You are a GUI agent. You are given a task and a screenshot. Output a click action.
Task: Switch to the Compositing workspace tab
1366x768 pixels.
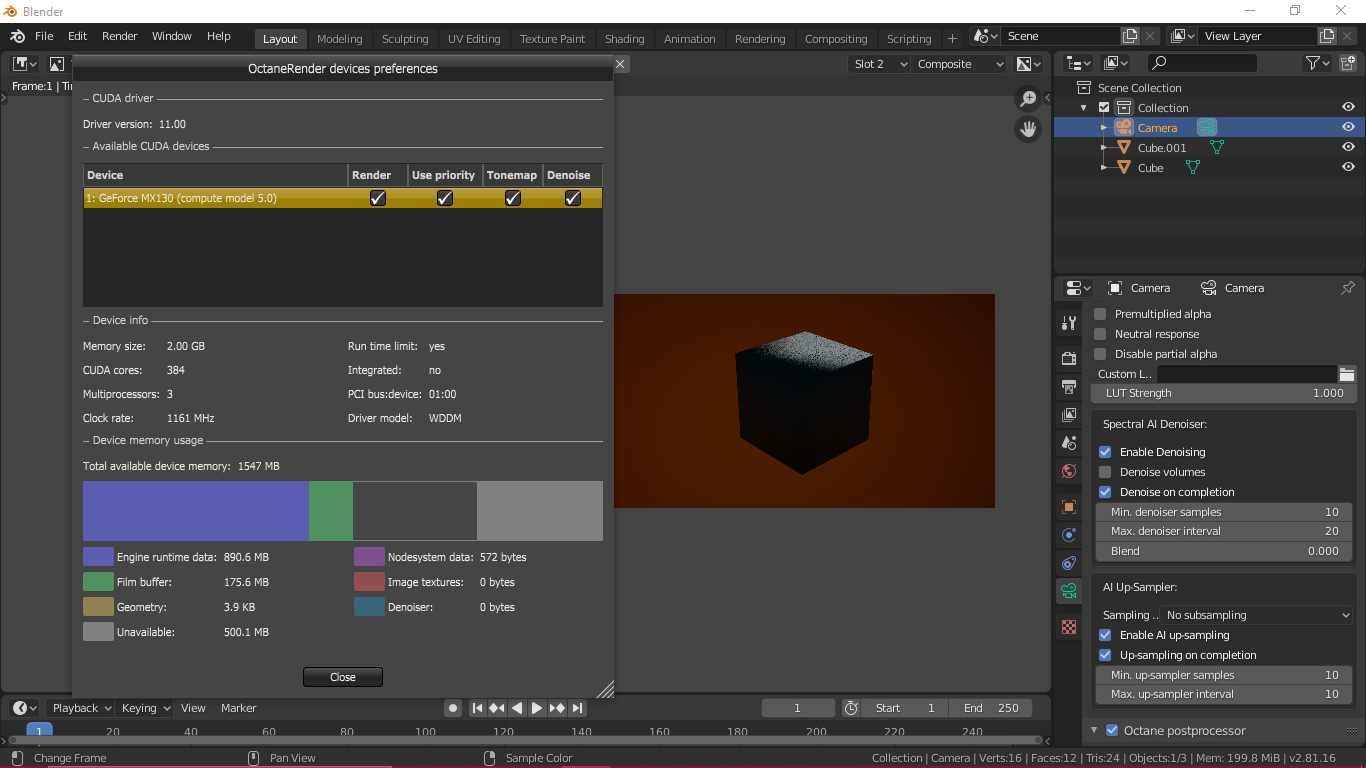click(x=836, y=39)
